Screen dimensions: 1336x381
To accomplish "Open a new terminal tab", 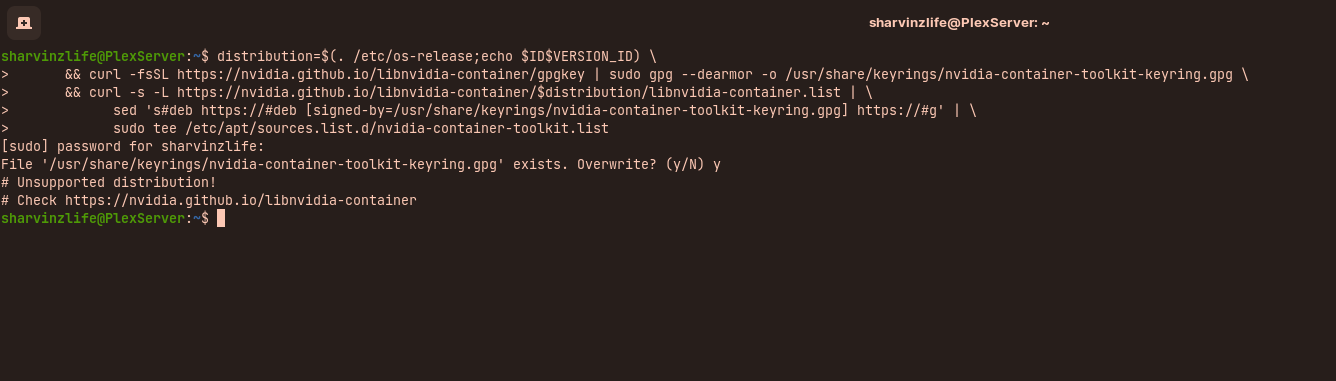I will pyautogui.click(x=24, y=22).
